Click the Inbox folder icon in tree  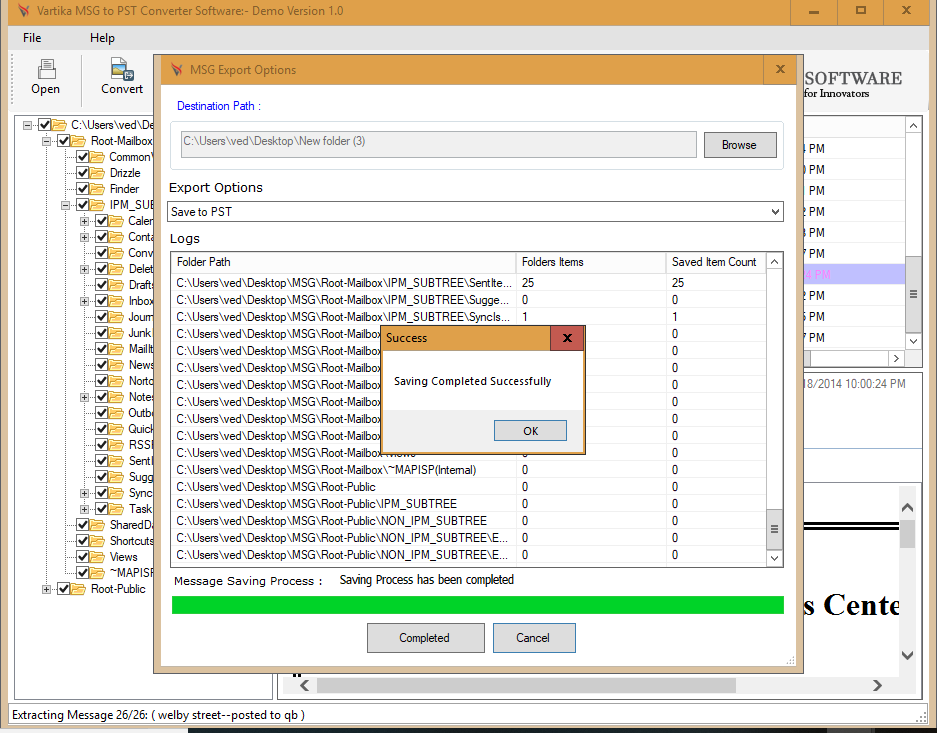(117, 301)
